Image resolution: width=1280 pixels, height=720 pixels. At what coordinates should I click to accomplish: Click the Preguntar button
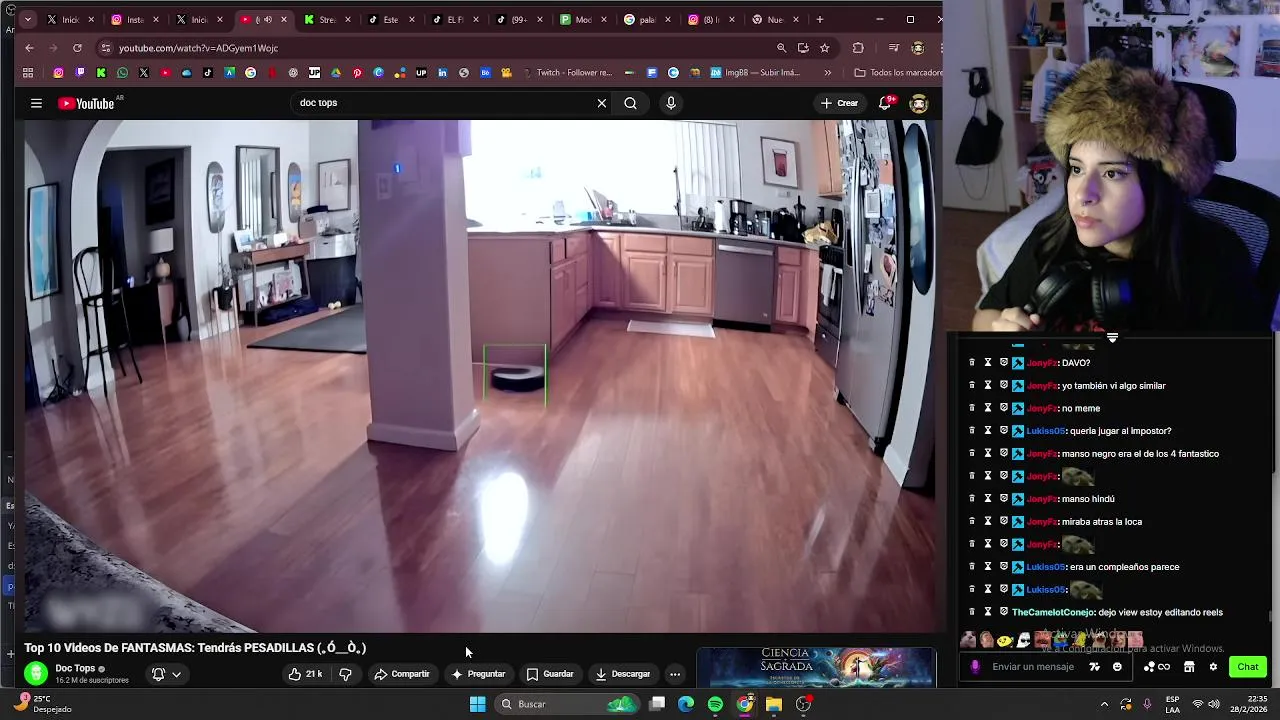(478, 674)
